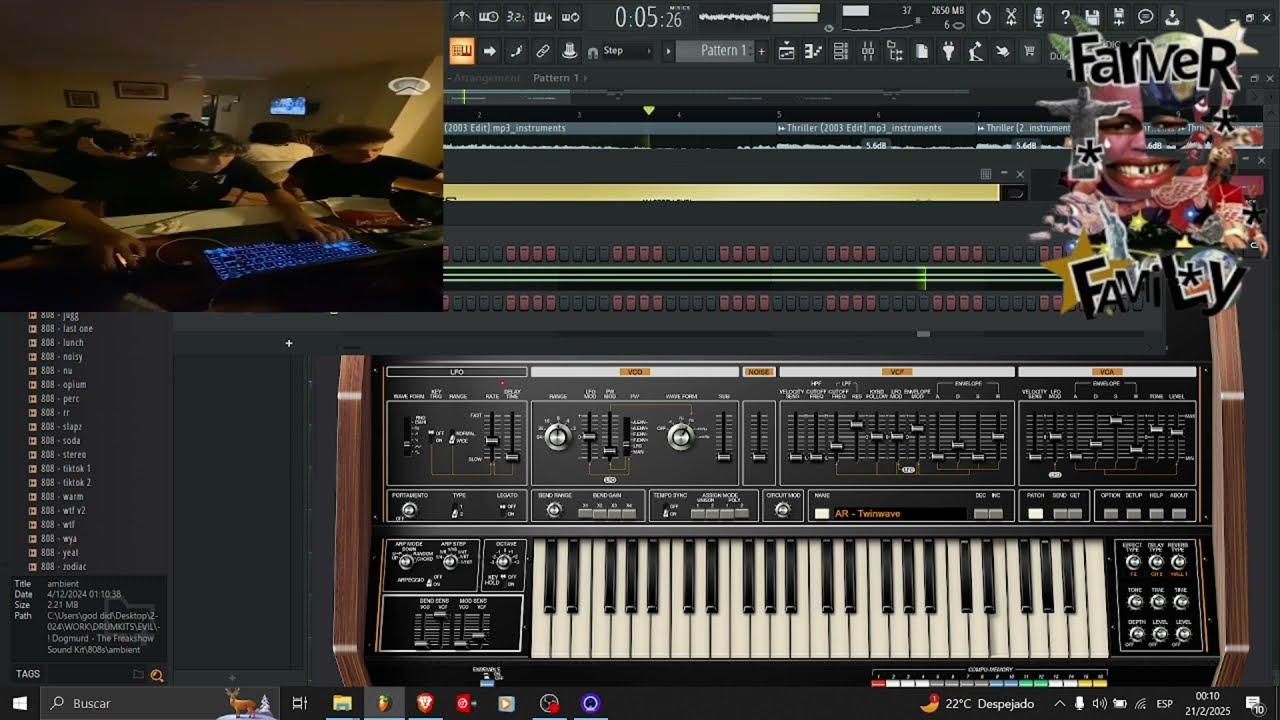Toggle the metronome icon in FL Studio toolbar
Screen dimensions: 1280x720
pyautogui.click(x=461, y=17)
